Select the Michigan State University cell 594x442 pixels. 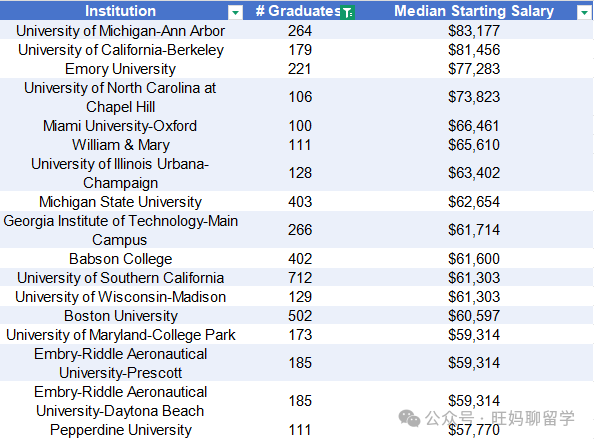click(120, 201)
